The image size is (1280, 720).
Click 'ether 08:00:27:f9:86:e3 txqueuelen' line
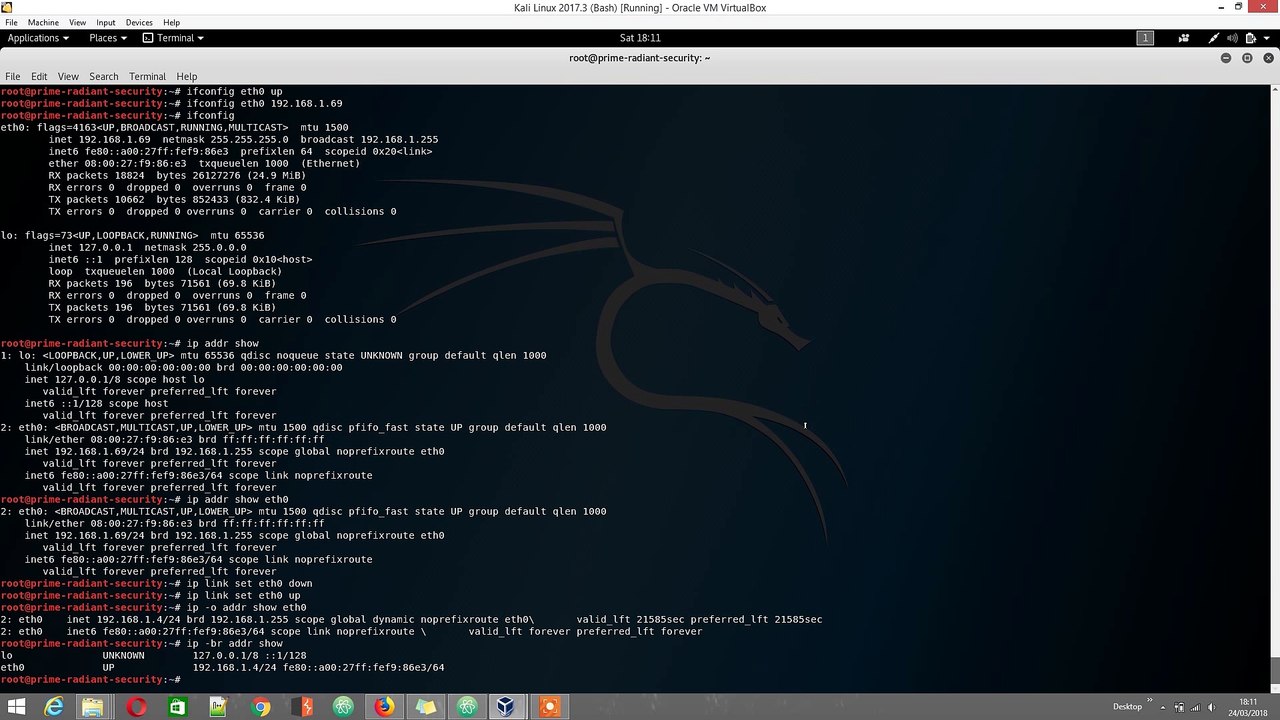204,163
